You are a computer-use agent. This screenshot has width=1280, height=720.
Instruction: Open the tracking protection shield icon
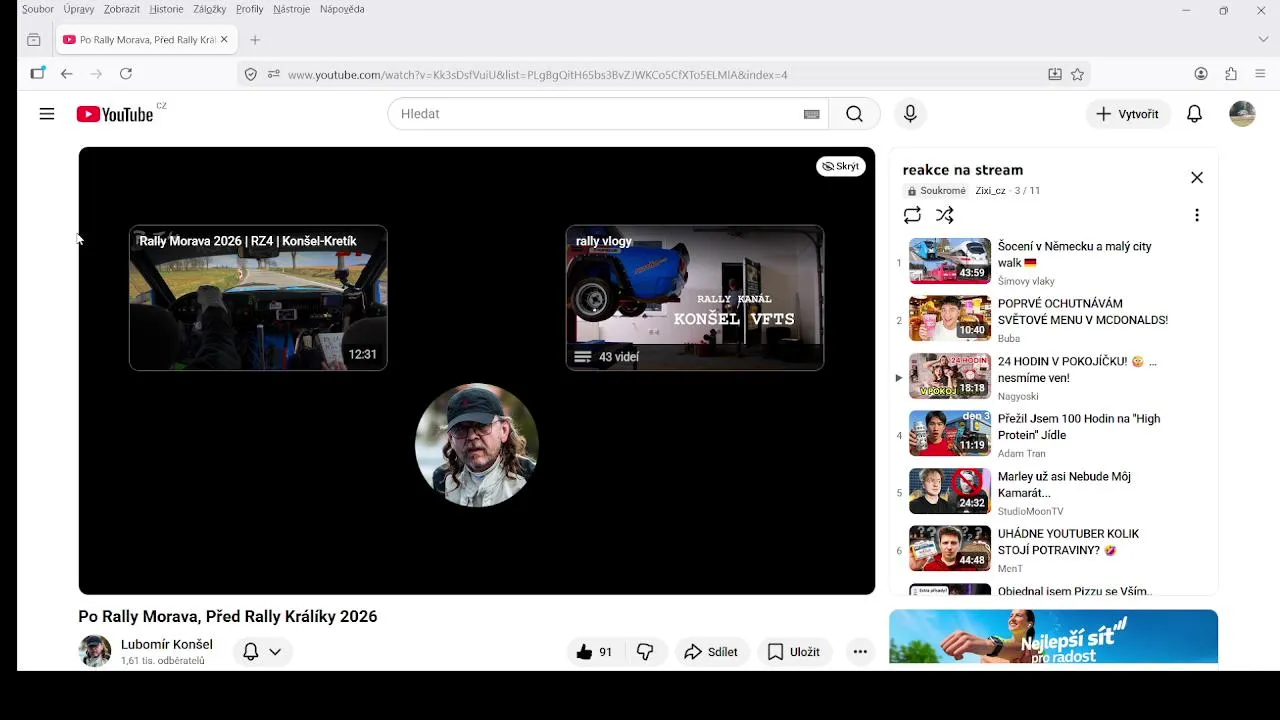[251, 74]
